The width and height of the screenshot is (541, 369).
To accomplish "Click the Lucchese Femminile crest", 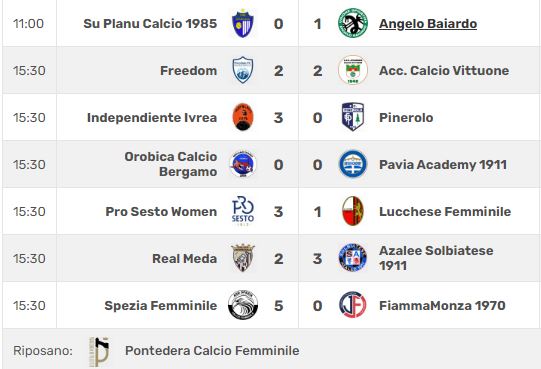I will [353, 211].
